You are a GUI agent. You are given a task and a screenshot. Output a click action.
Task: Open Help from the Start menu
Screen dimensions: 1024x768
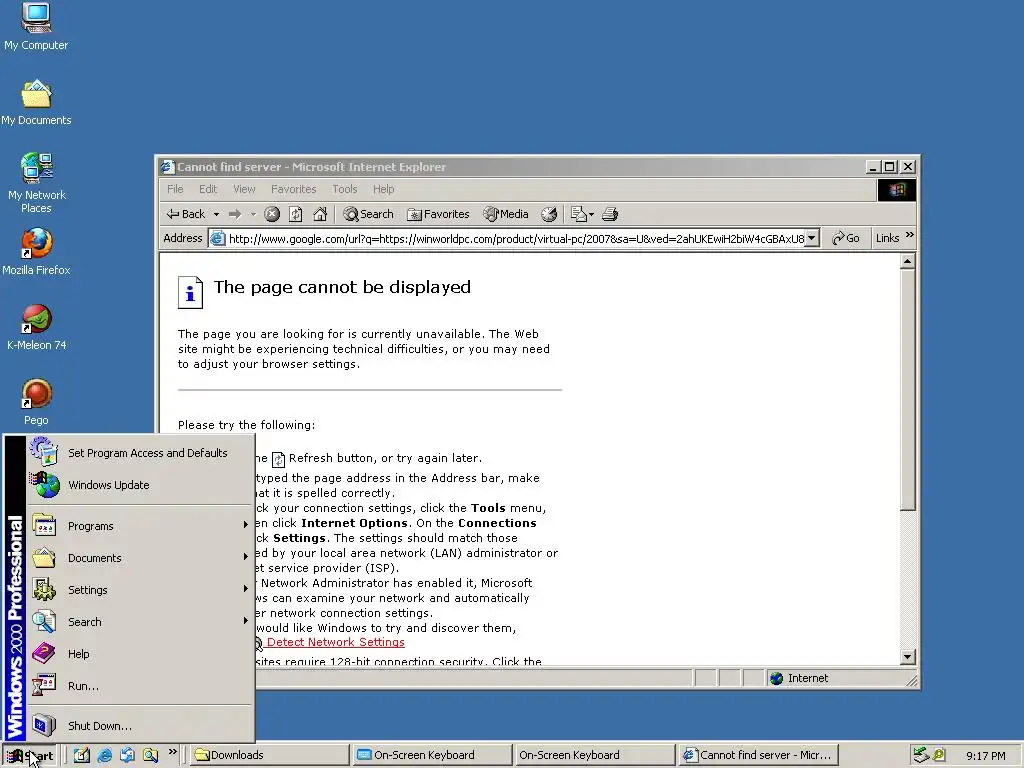click(x=140, y=654)
